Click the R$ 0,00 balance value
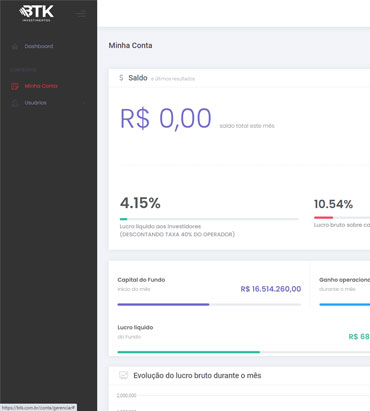370x411 pixels. [166, 118]
